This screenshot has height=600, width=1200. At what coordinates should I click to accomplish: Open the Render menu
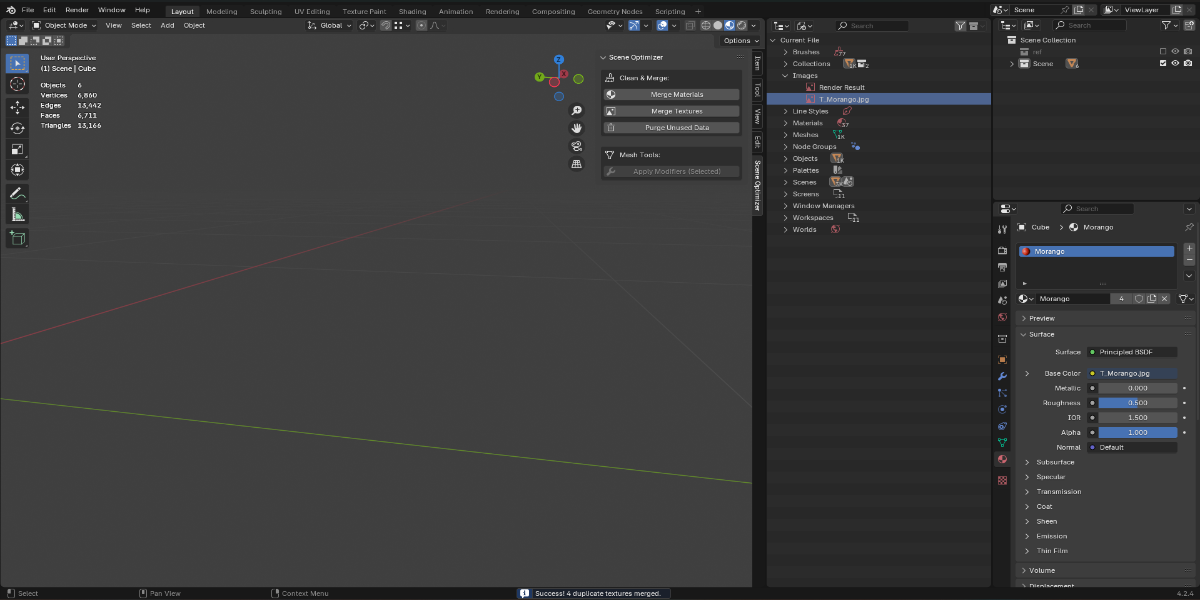pos(77,10)
